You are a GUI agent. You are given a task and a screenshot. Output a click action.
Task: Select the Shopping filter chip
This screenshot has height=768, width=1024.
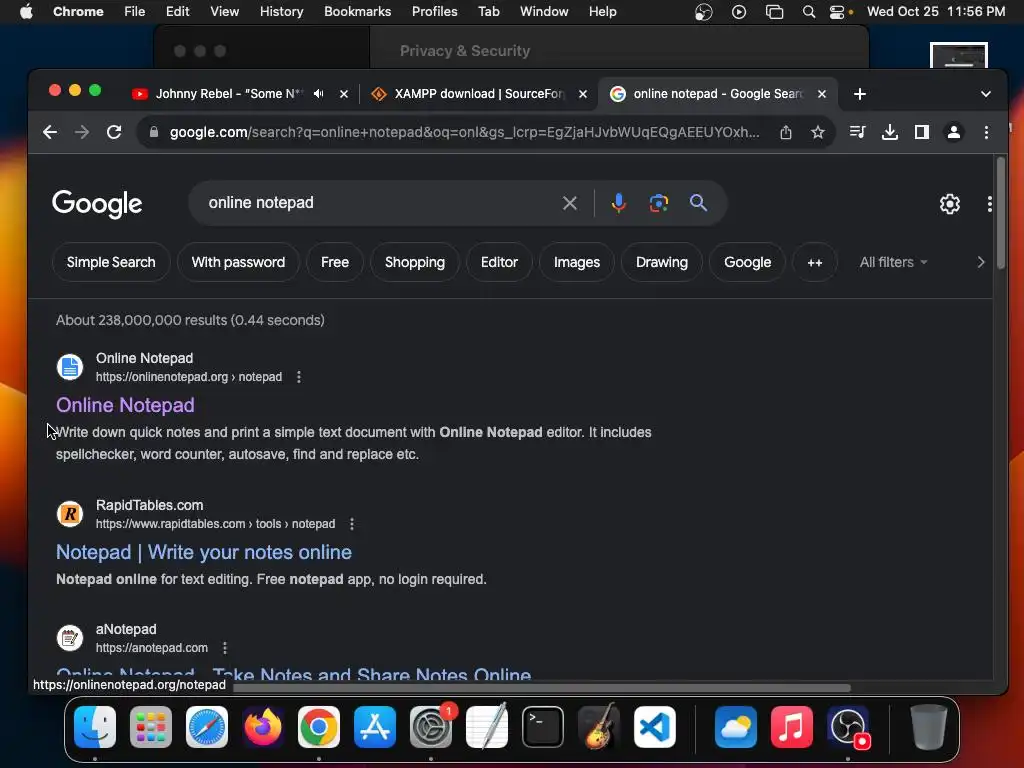coord(415,263)
